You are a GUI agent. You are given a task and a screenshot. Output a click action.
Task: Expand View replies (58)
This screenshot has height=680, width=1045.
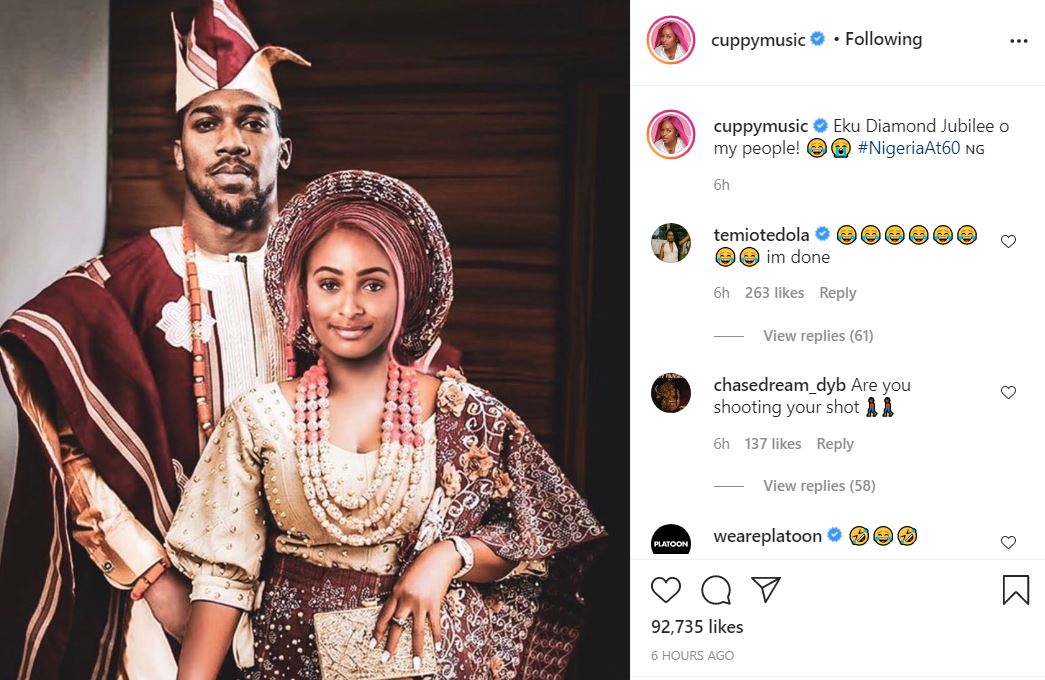coord(818,486)
